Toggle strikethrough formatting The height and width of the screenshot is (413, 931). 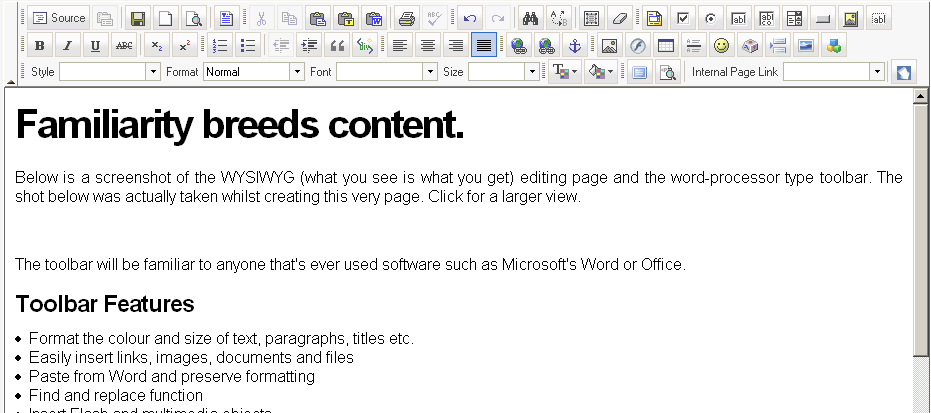pos(124,45)
